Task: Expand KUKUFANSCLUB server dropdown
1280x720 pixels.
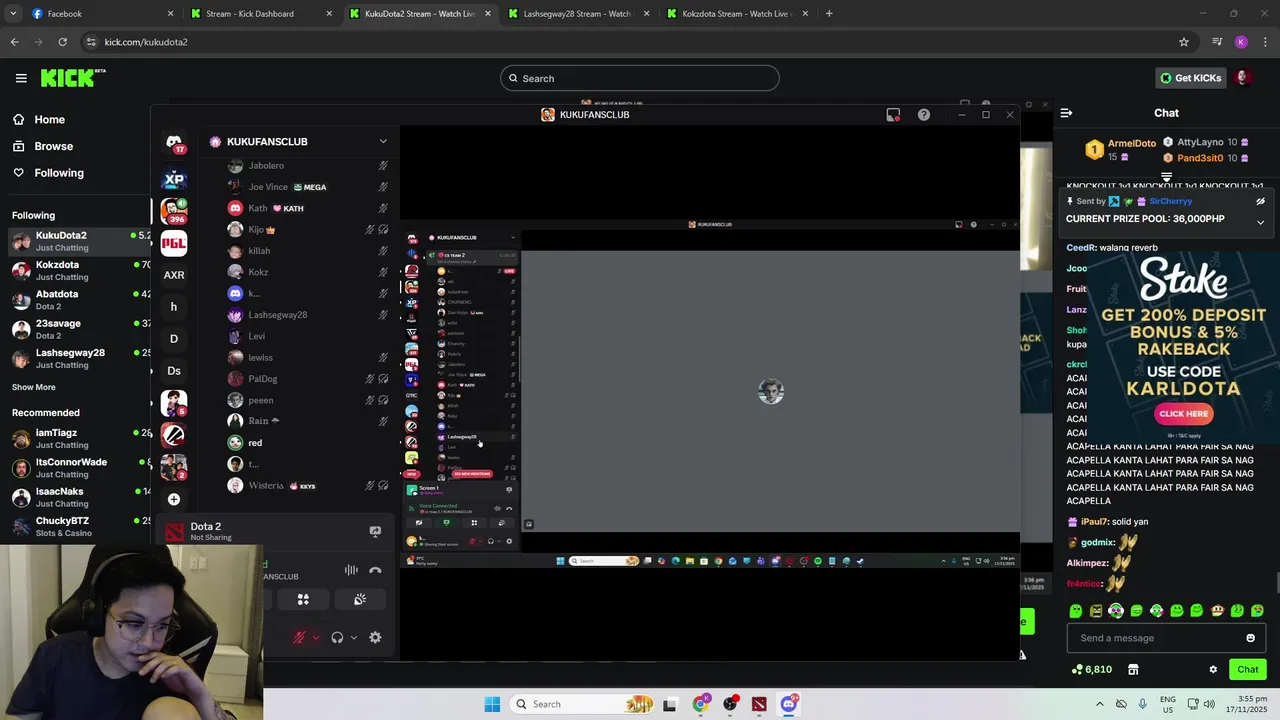Action: [383, 142]
